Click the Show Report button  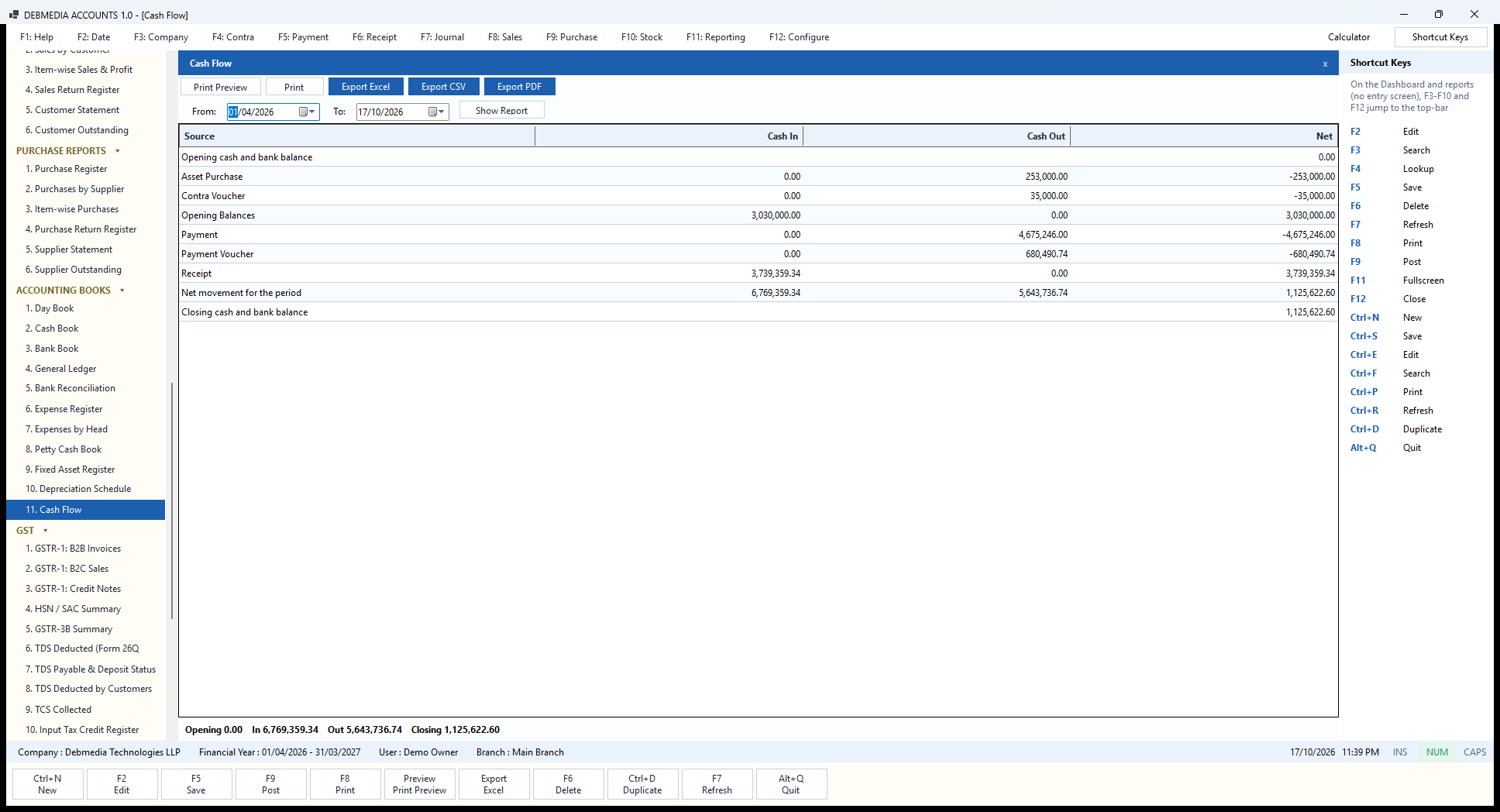501,110
